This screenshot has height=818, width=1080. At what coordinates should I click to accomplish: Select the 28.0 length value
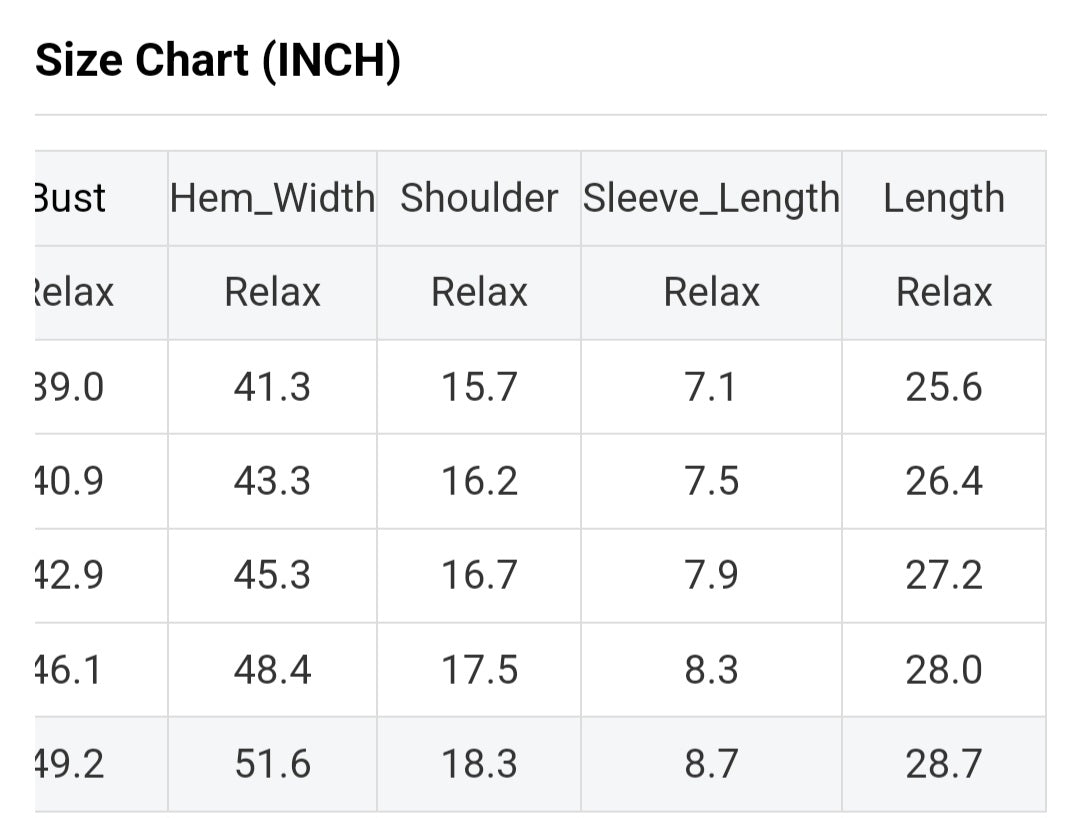point(944,670)
